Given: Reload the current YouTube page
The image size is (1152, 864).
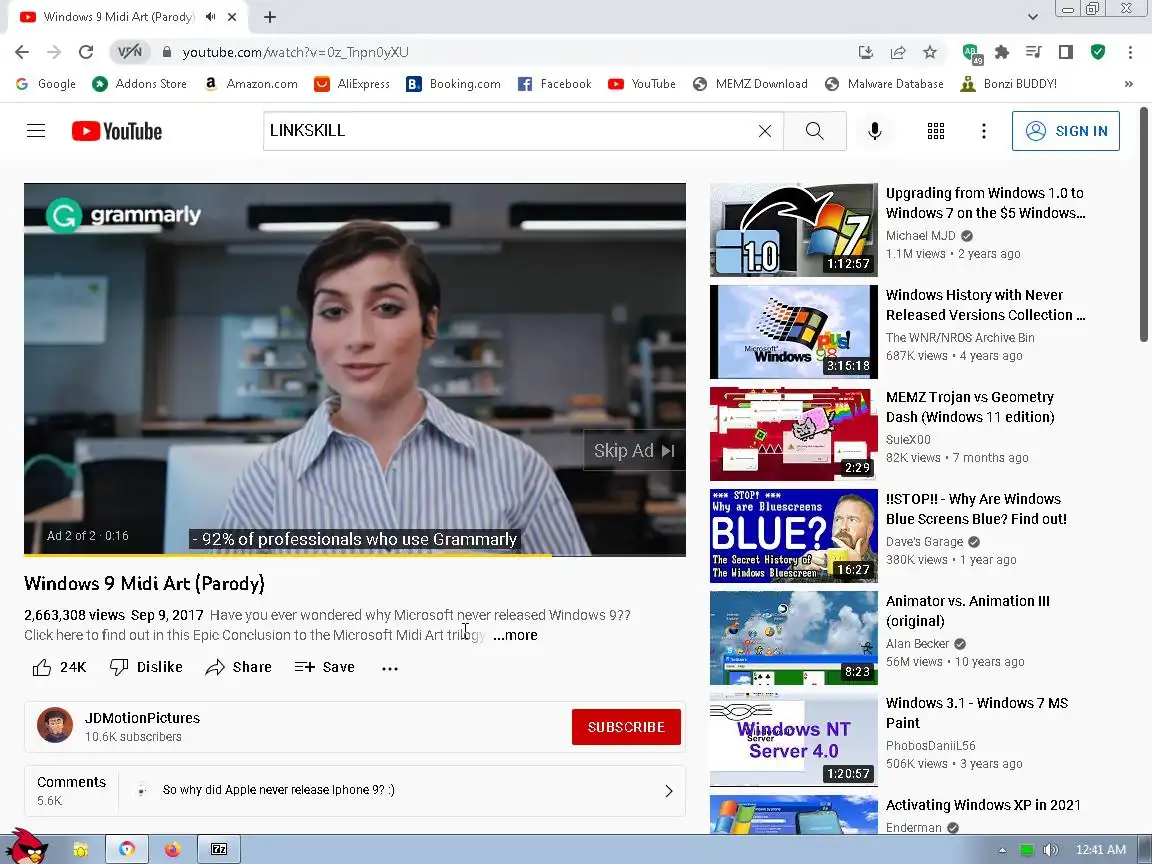Looking at the screenshot, I should (86, 52).
